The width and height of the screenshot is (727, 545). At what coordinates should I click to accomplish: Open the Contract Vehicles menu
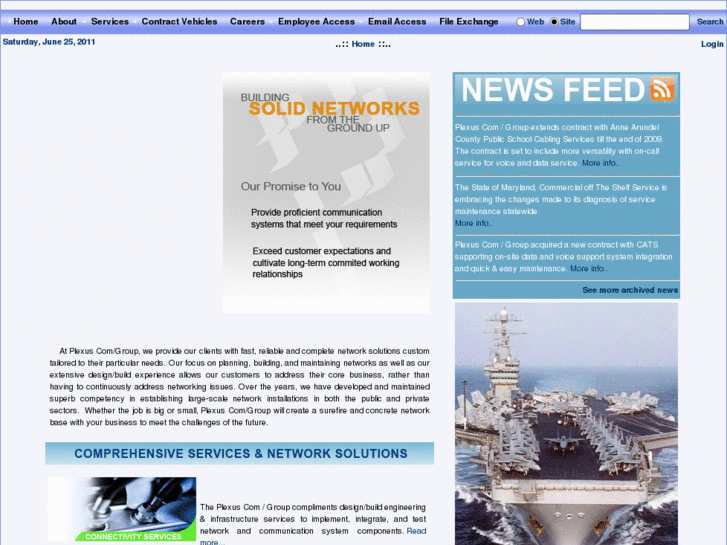coord(179,21)
